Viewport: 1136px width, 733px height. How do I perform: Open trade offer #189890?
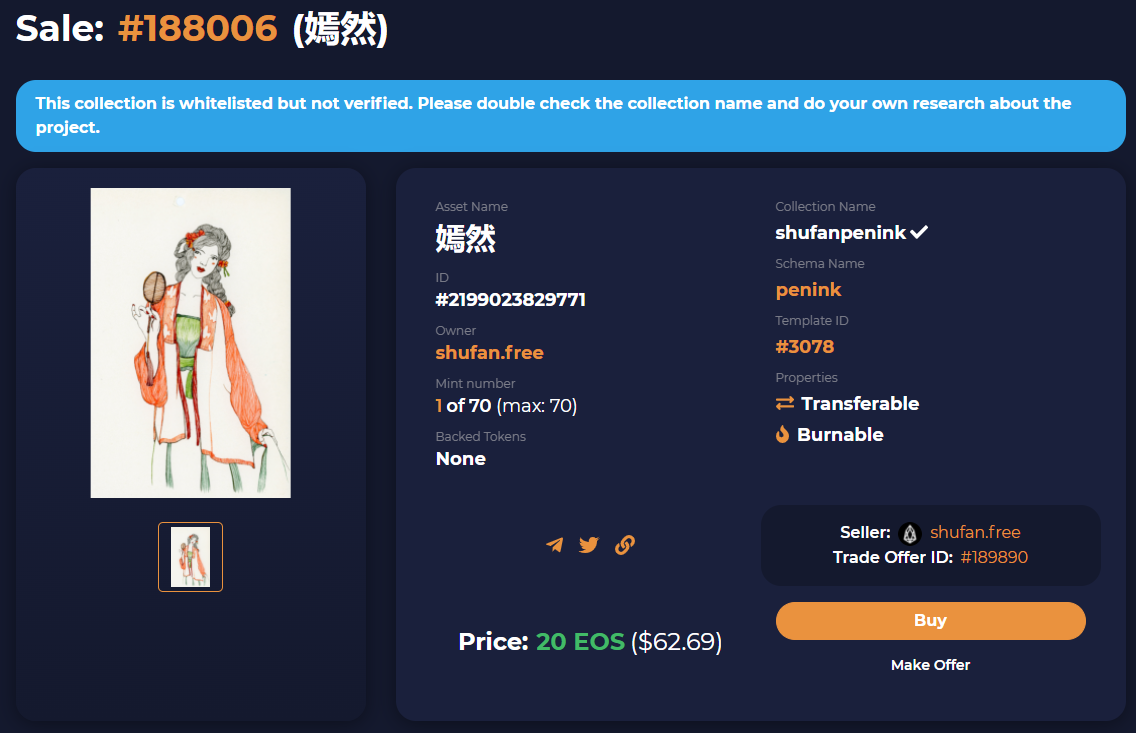tap(994, 557)
